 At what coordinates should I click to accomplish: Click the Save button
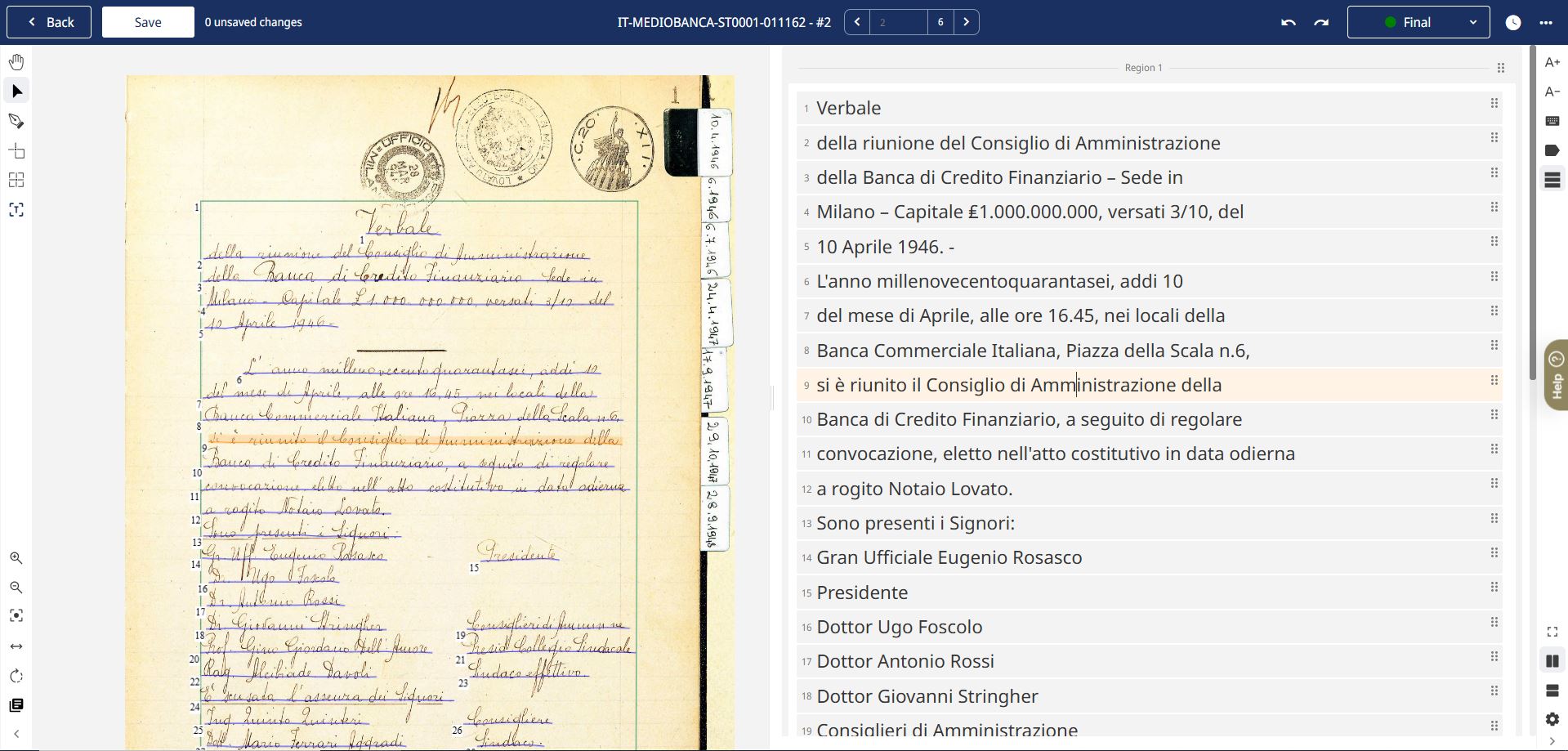tap(147, 22)
